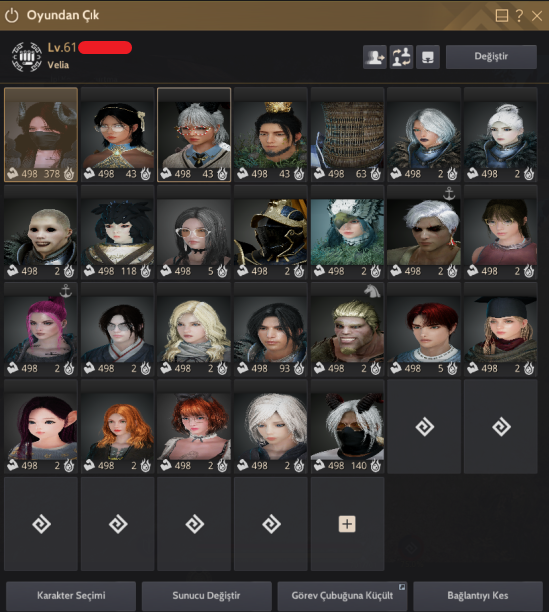Select the horned masked character with 378 energy
549x612 pixels.
(41, 135)
